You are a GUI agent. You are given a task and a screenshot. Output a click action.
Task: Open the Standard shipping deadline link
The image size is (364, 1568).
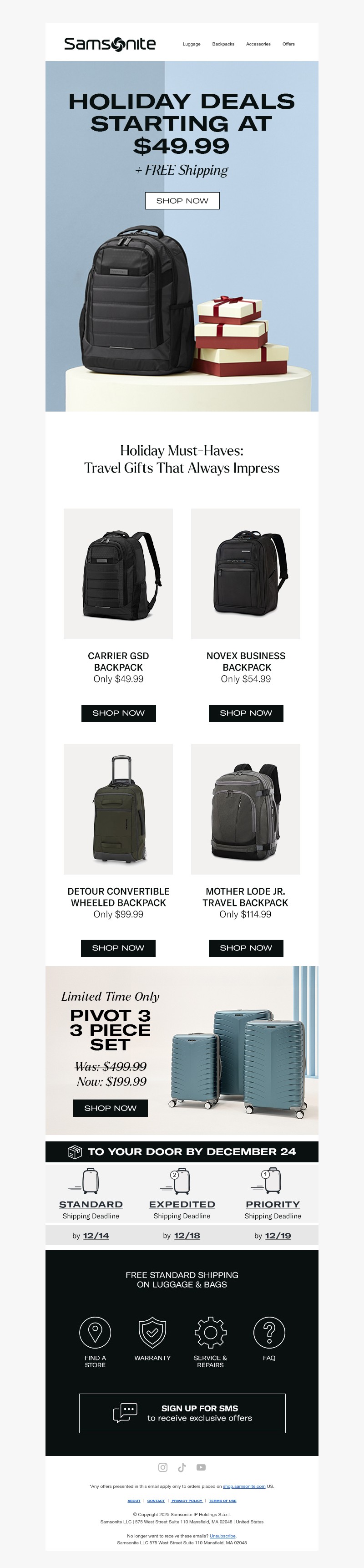pos(91,1204)
